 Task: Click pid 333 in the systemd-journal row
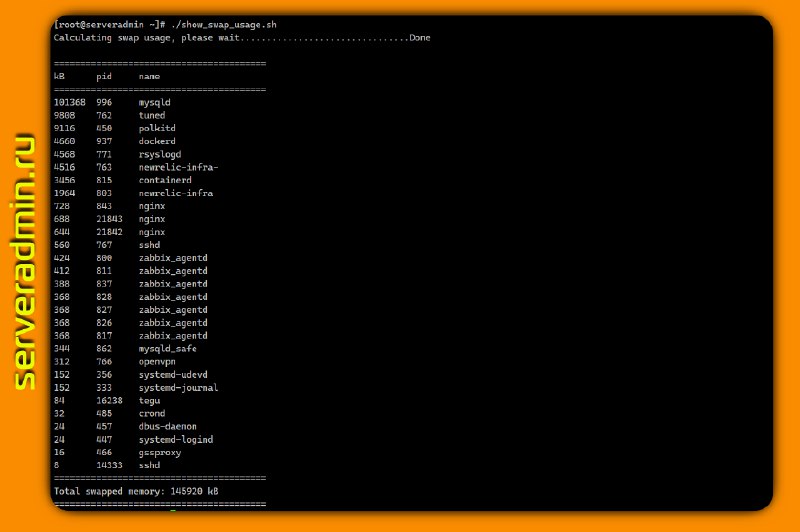[x=104, y=388]
